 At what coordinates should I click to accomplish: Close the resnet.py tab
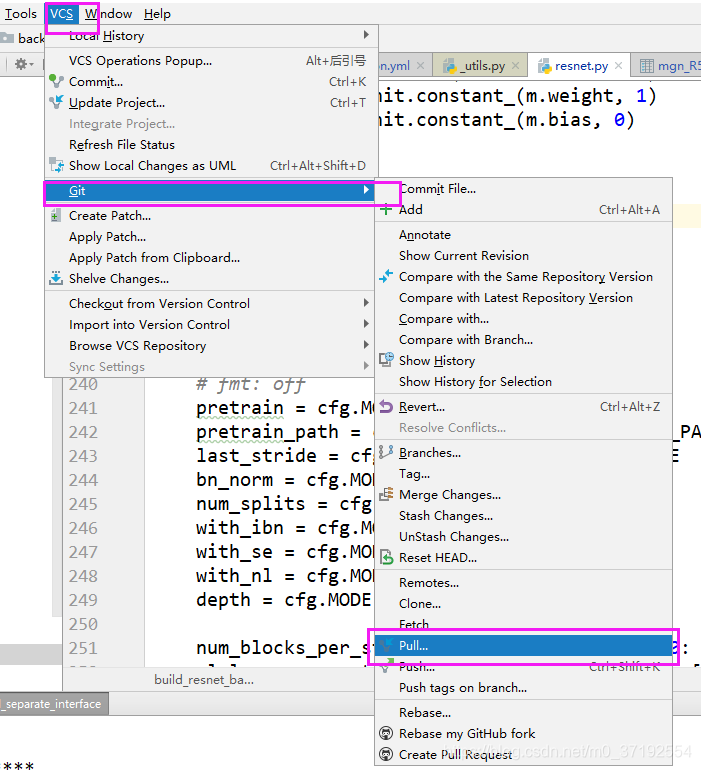[x=618, y=65]
